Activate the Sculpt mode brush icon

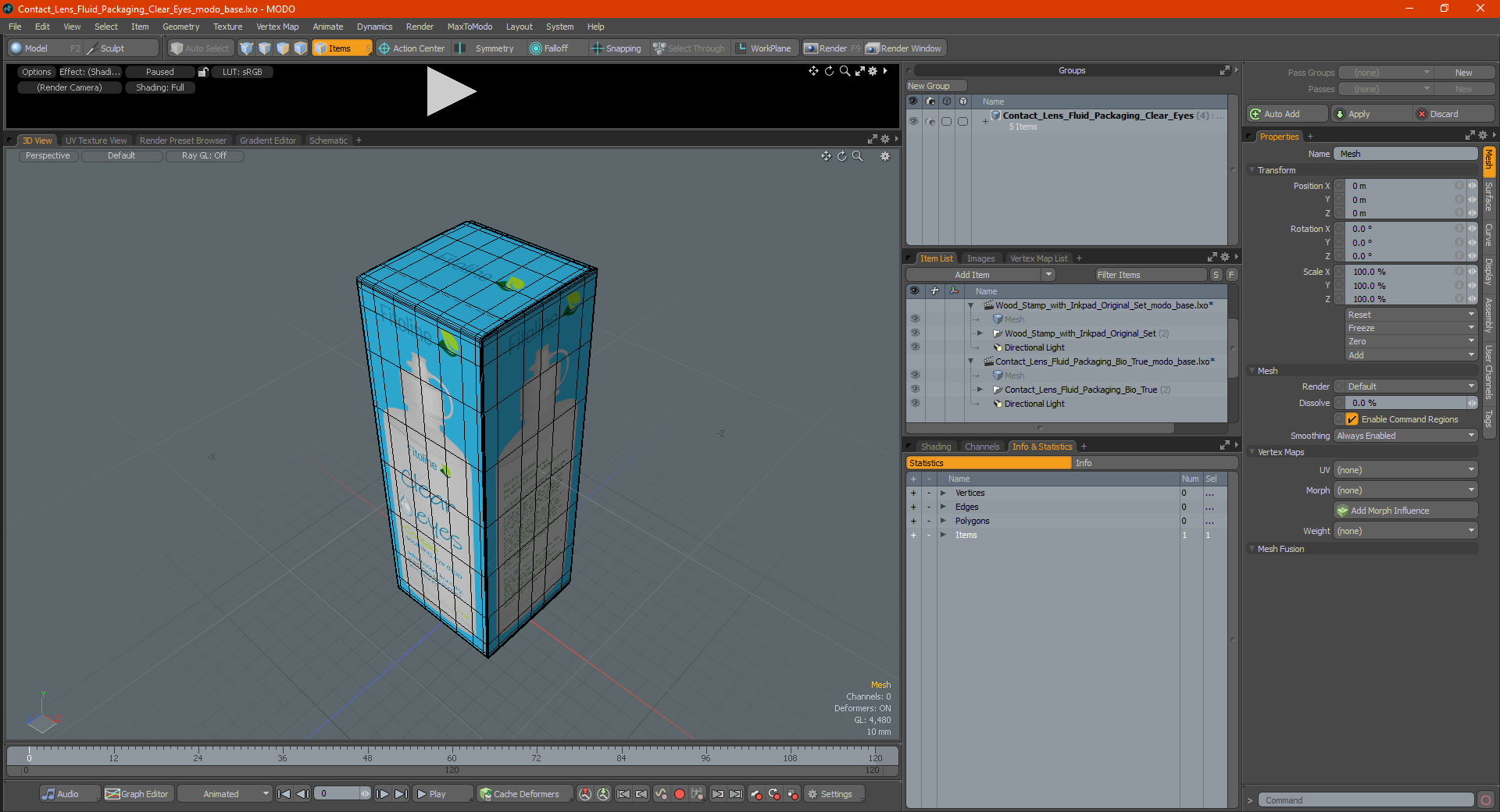point(92,48)
